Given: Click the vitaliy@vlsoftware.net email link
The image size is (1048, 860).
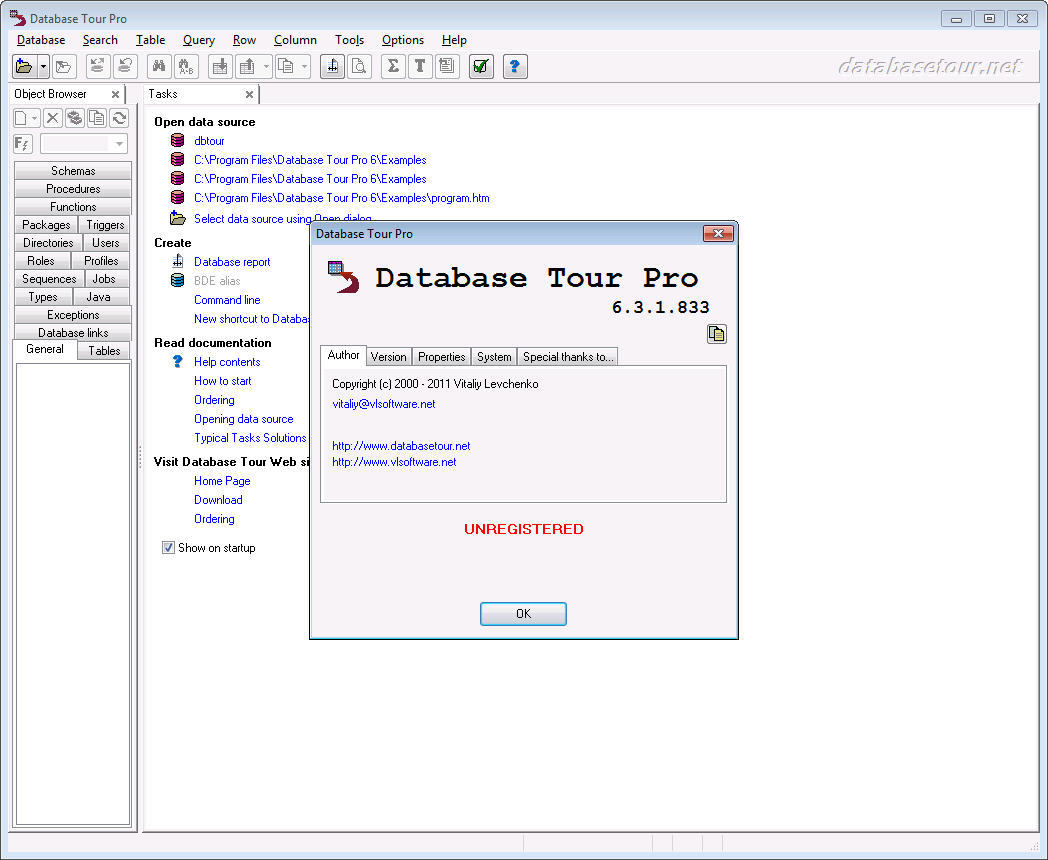Looking at the screenshot, I should click(384, 404).
